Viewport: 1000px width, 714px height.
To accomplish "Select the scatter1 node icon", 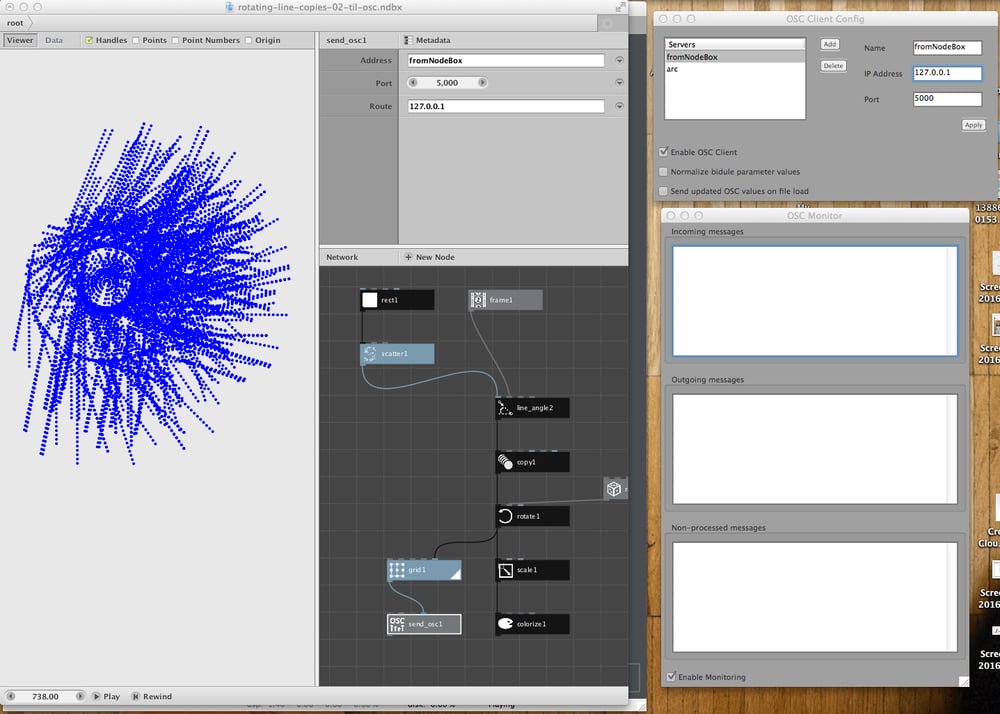I will [370, 354].
